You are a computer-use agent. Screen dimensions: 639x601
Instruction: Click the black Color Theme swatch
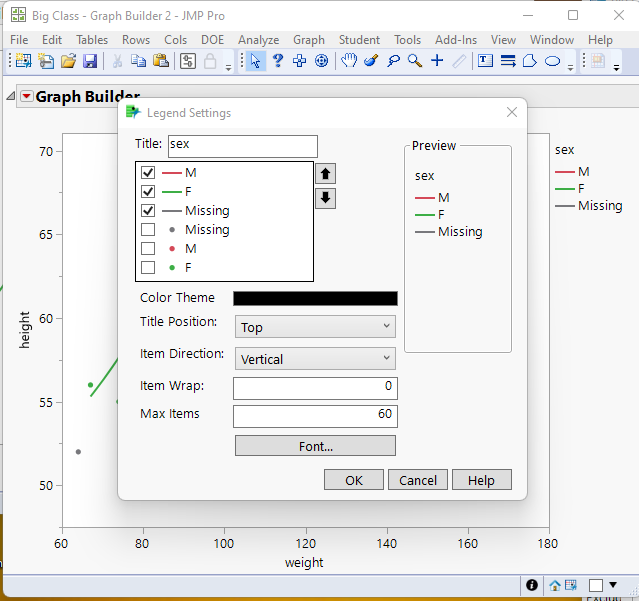(x=315, y=298)
